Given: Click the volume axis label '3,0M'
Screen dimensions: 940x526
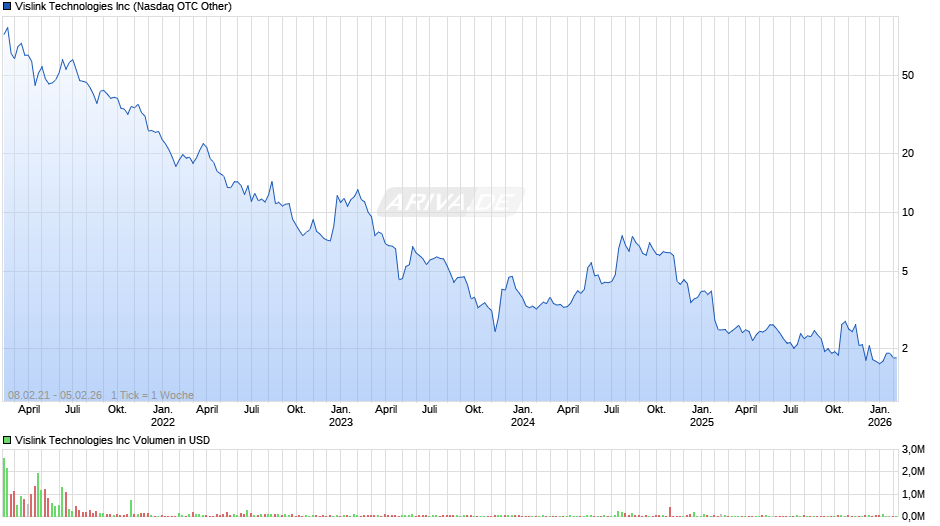Looking at the screenshot, I should point(913,449).
